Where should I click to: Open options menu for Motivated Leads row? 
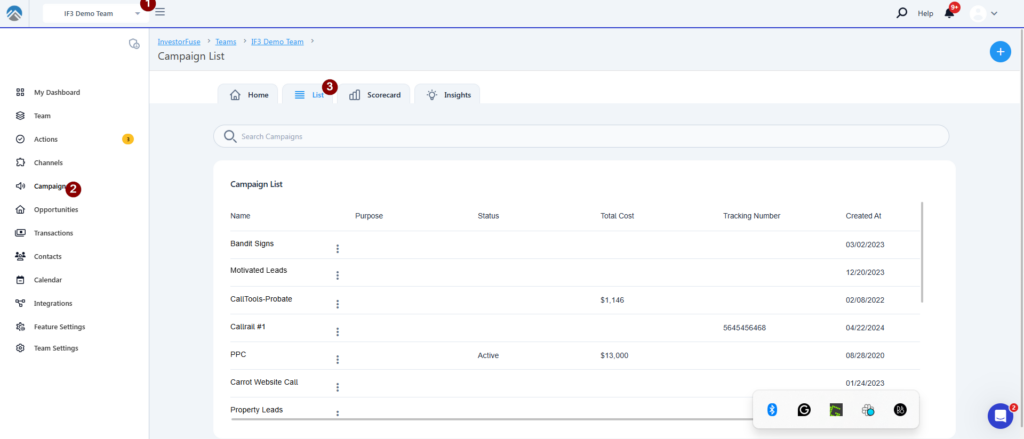point(338,276)
